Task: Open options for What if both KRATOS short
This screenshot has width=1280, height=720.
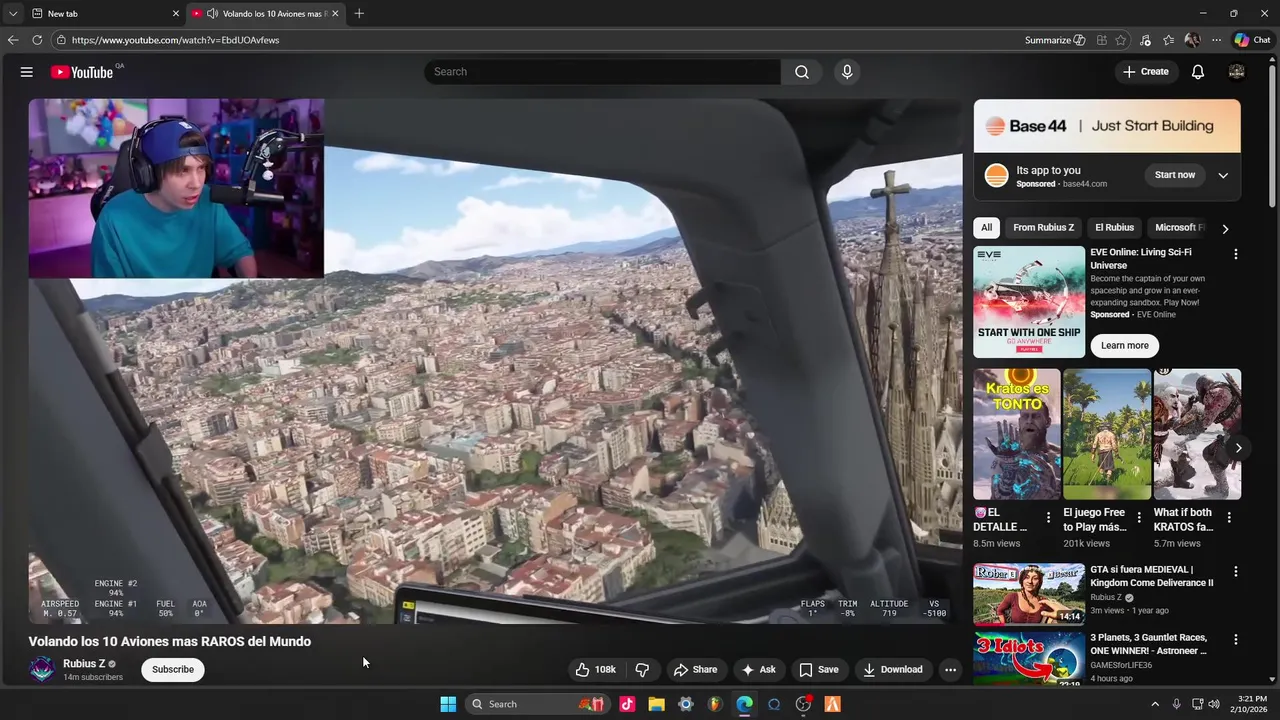Action: pos(1228,517)
